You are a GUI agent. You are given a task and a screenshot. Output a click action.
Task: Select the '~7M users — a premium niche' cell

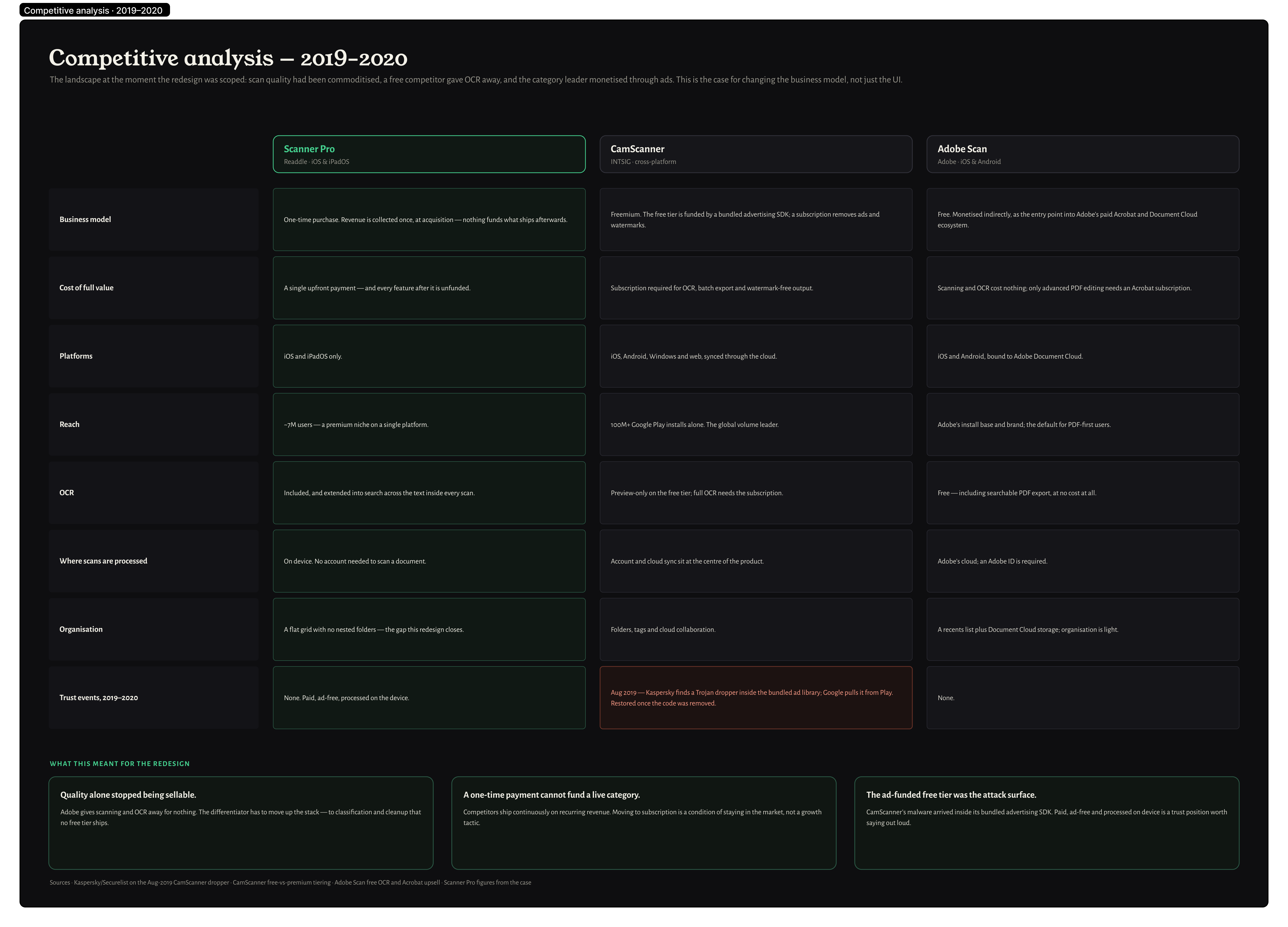[429, 424]
